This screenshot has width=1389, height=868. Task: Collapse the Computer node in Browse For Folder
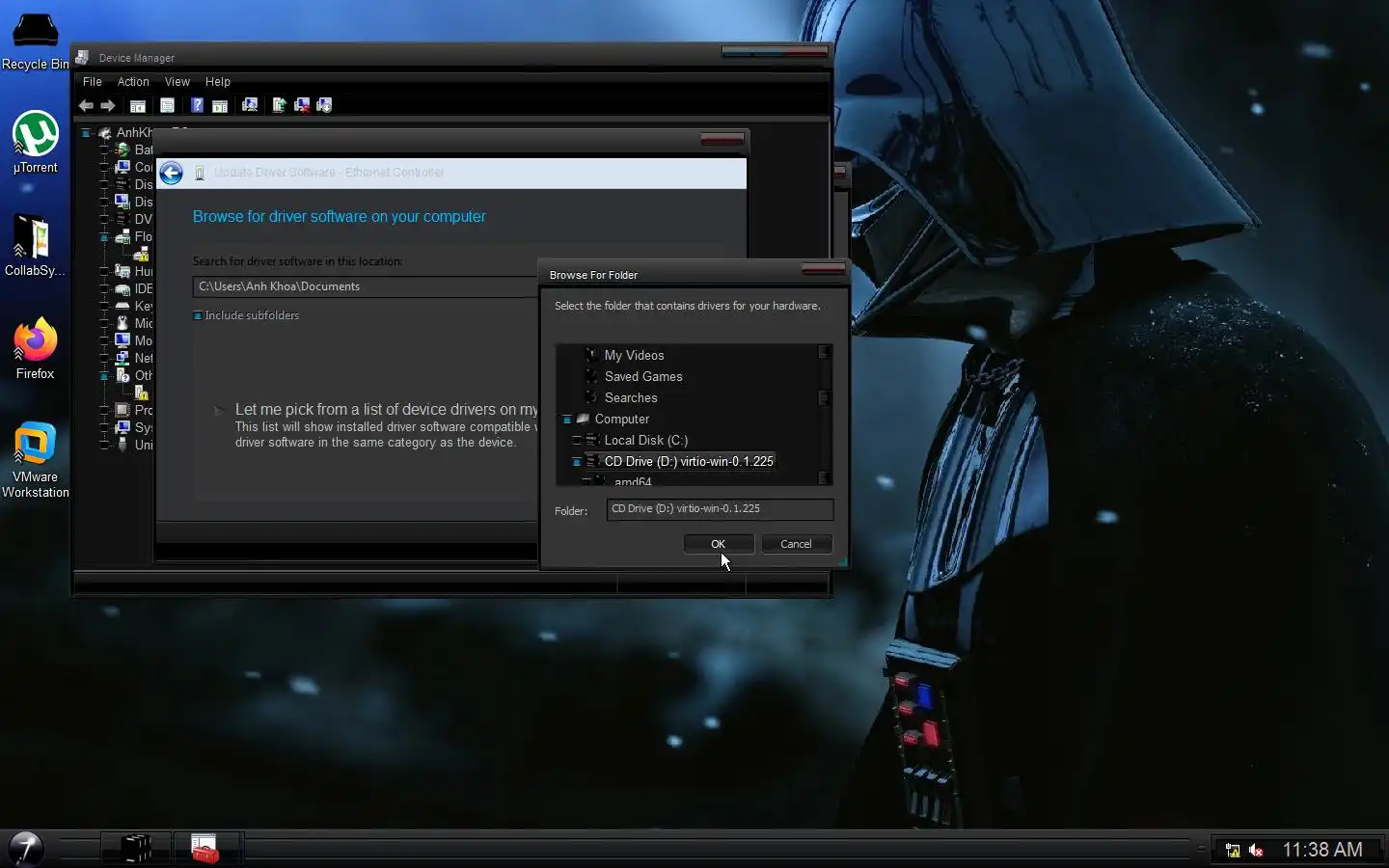[x=567, y=420]
